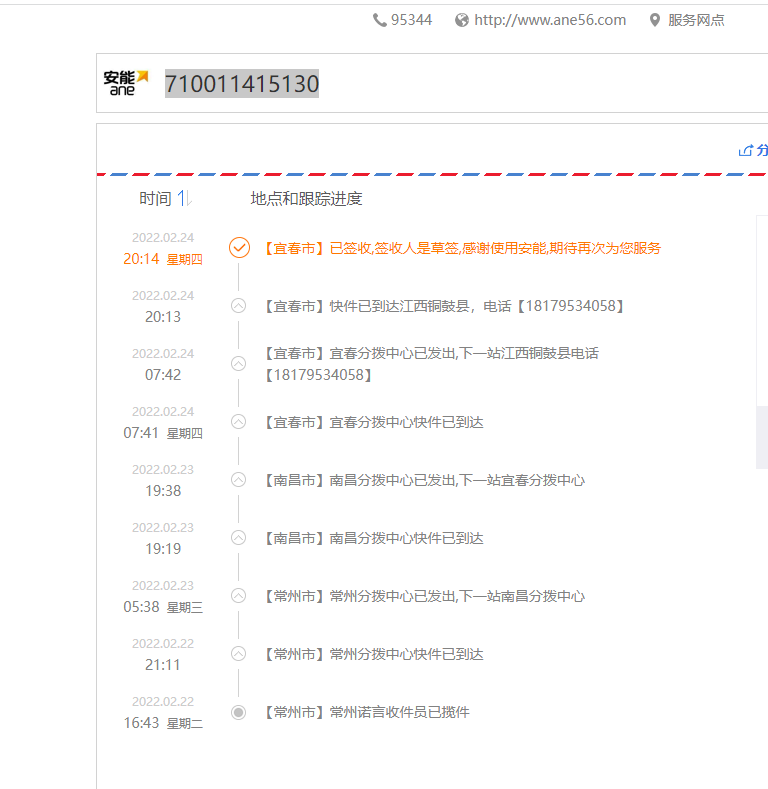Click the step icon for 常州分拨中心已发出
Image resolution: width=768 pixels, height=789 pixels.
click(x=239, y=596)
